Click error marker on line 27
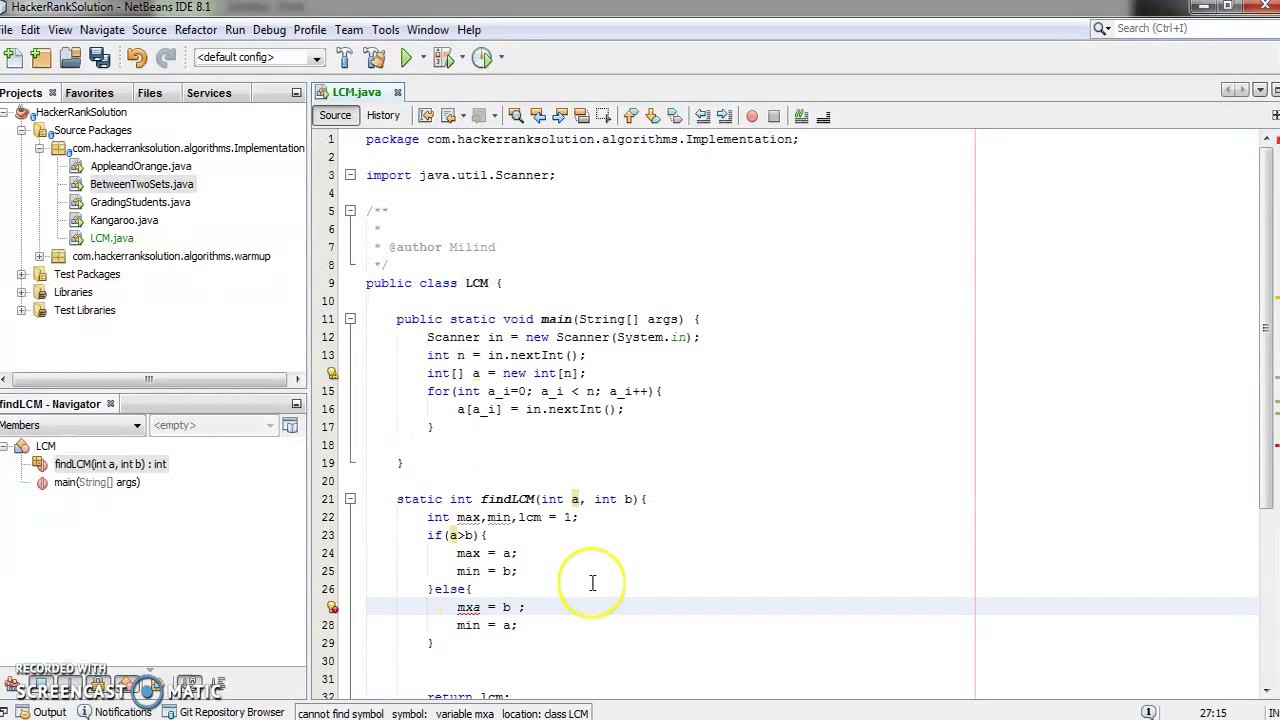Image resolution: width=1280 pixels, height=720 pixels. 332,607
